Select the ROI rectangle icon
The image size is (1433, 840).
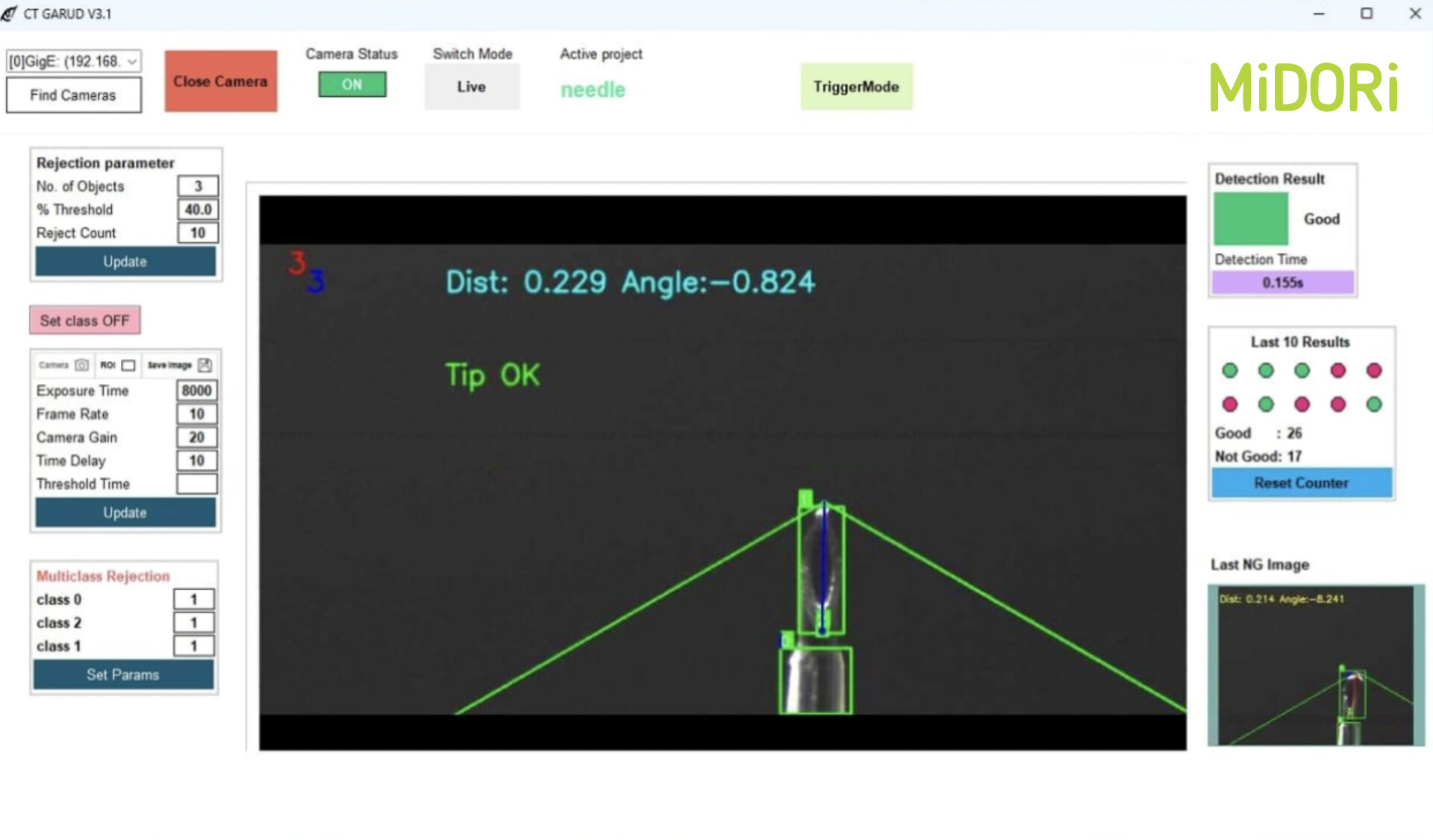128,365
